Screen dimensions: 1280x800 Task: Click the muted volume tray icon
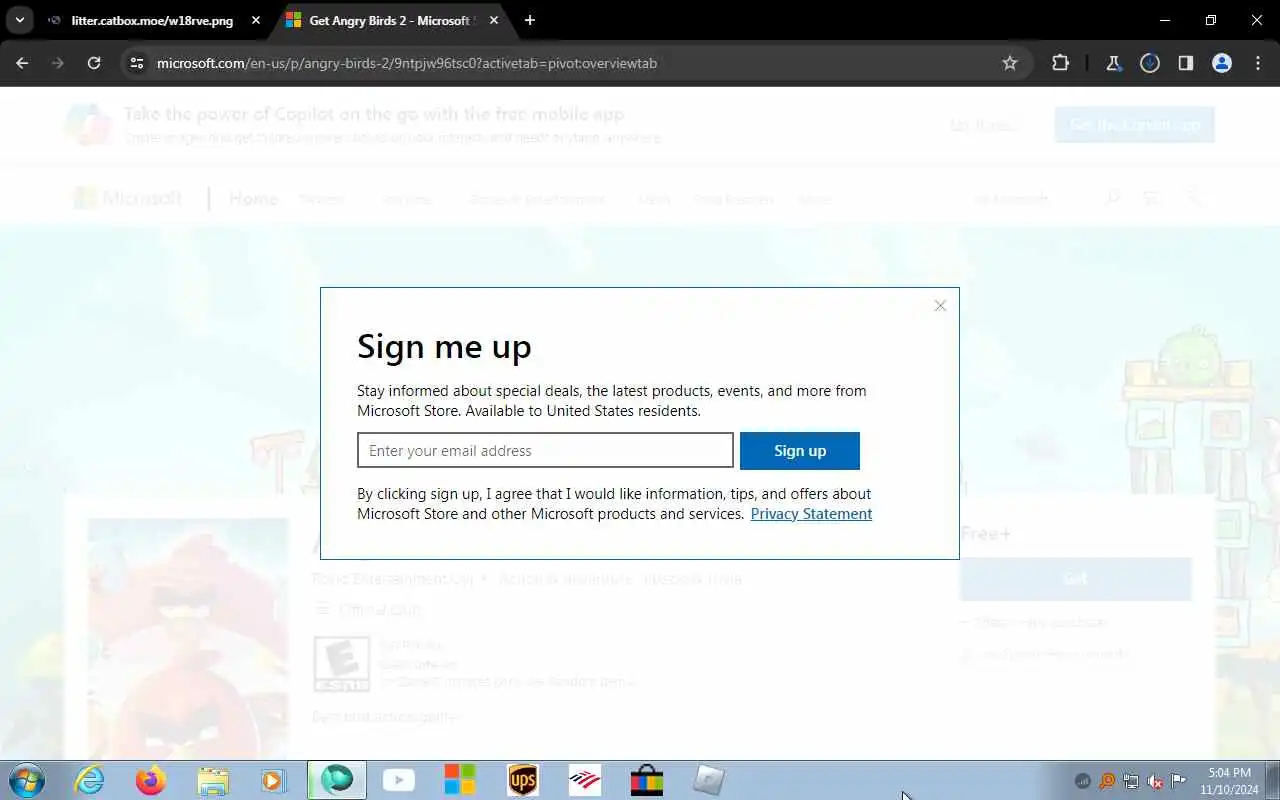pyautogui.click(x=1155, y=781)
